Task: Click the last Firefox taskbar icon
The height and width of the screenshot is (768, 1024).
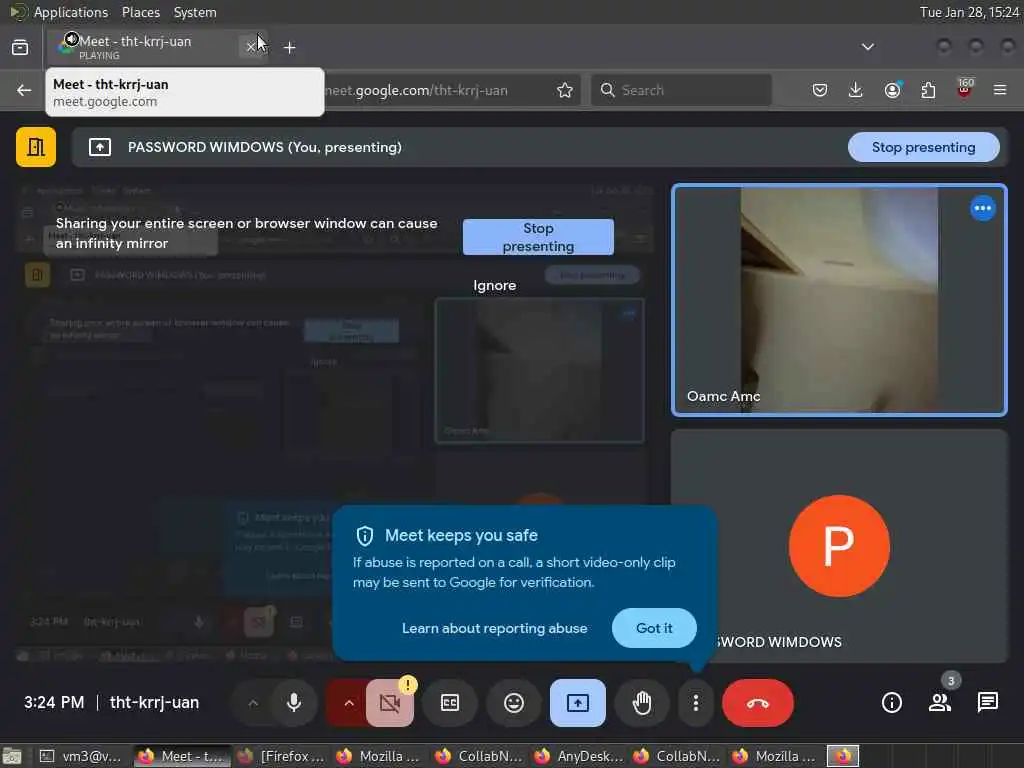Action: [x=843, y=756]
